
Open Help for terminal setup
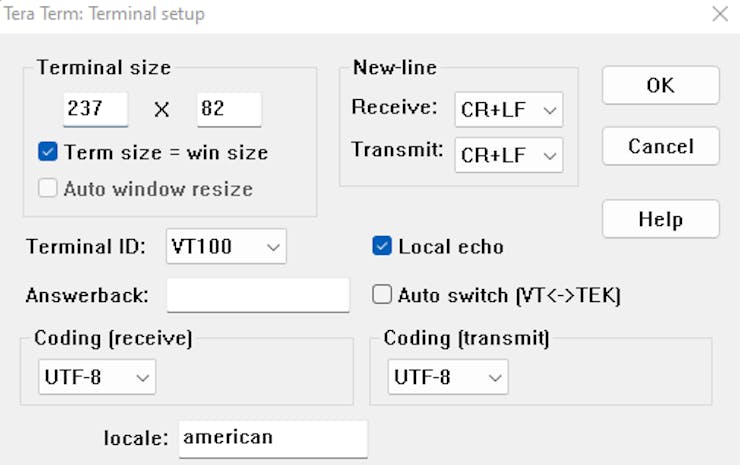tap(660, 219)
